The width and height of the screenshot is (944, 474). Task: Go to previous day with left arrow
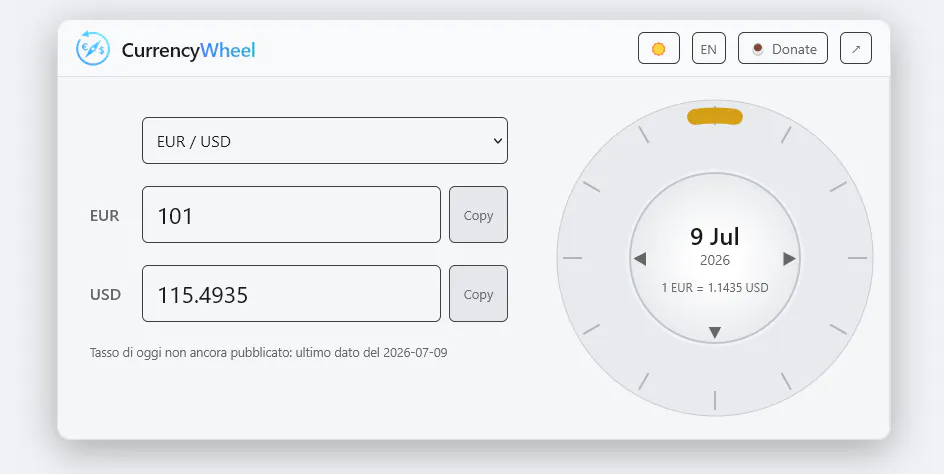pyautogui.click(x=640, y=259)
